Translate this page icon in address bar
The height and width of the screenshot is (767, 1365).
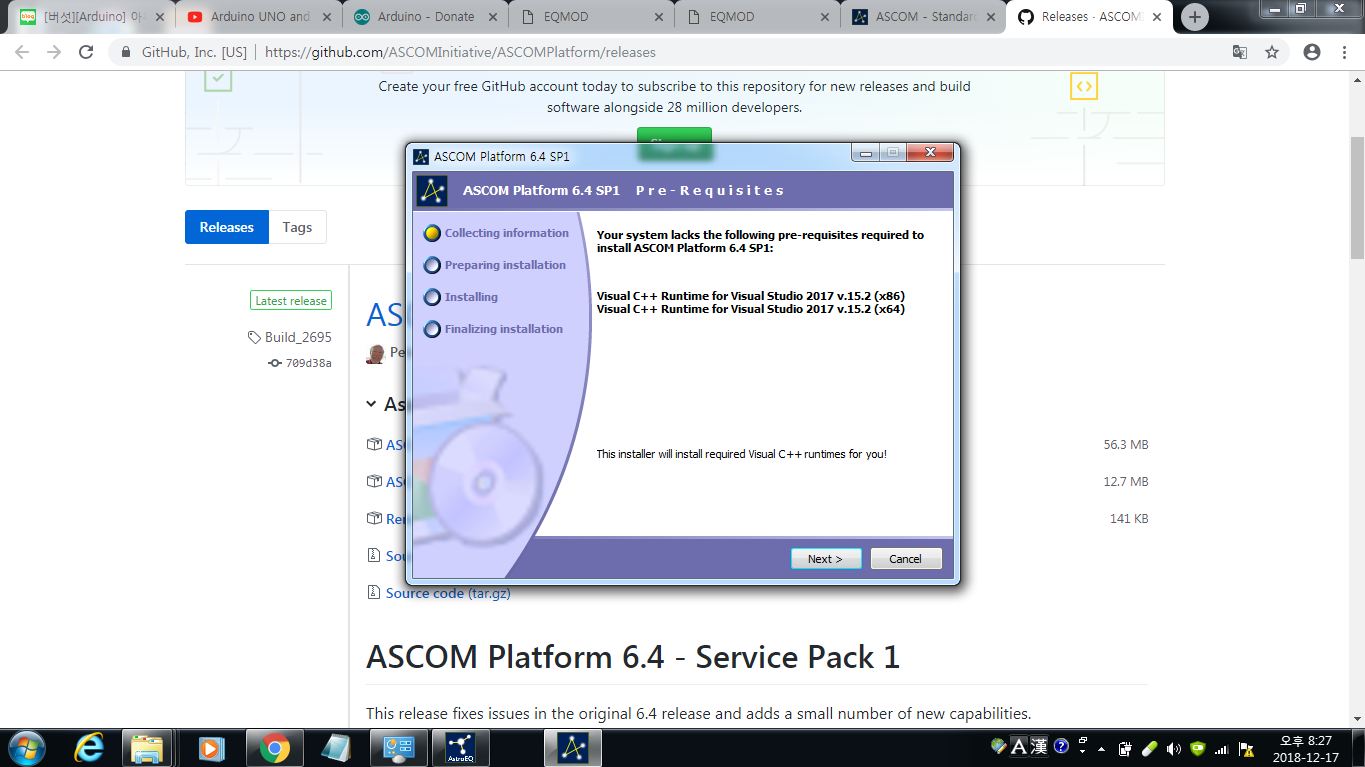coord(1240,52)
